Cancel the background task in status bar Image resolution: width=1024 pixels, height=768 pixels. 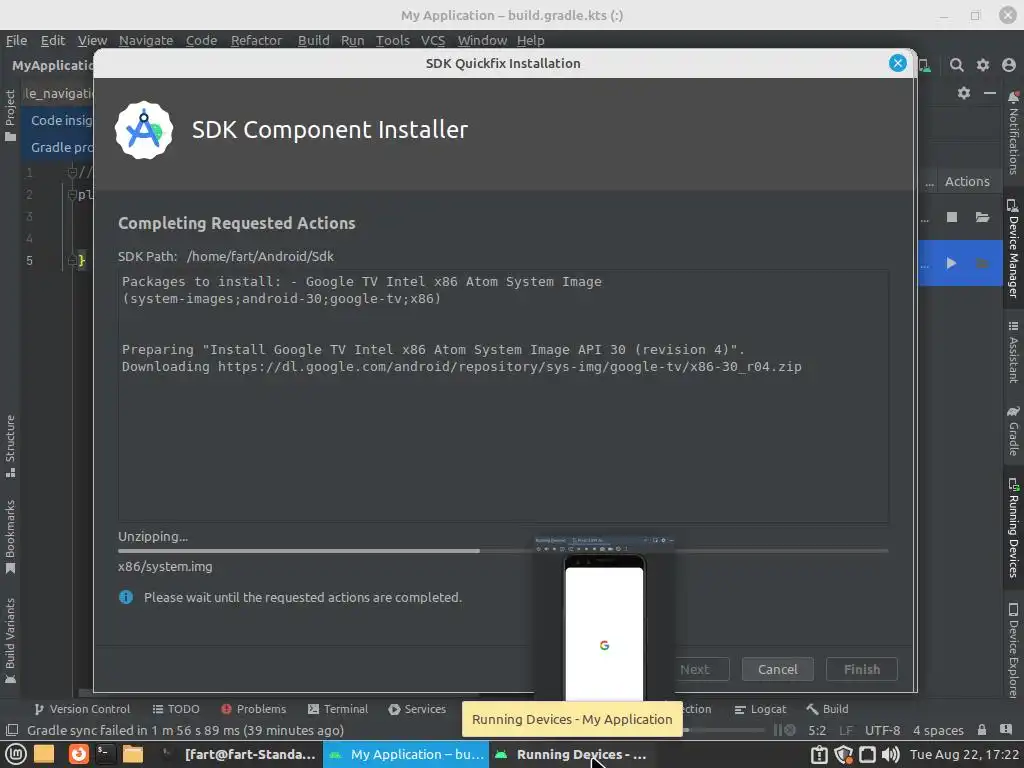790,730
